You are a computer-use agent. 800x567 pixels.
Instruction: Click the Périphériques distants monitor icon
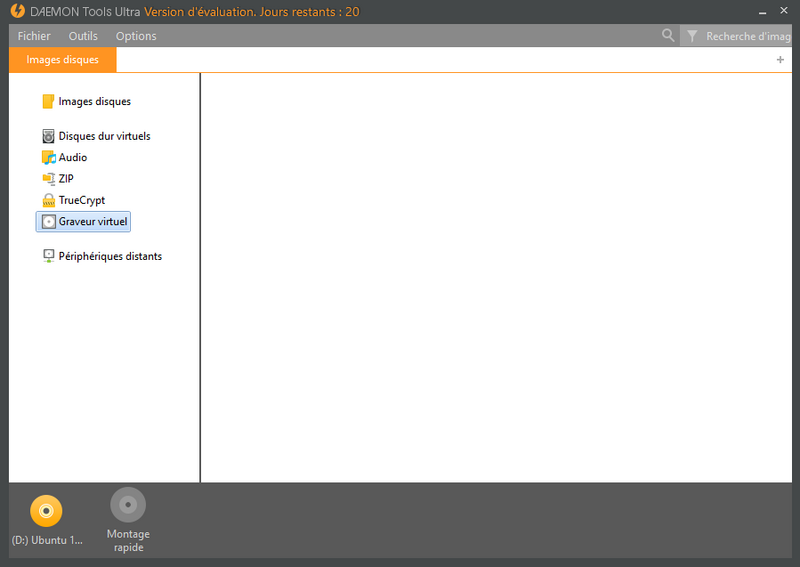(48, 256)
